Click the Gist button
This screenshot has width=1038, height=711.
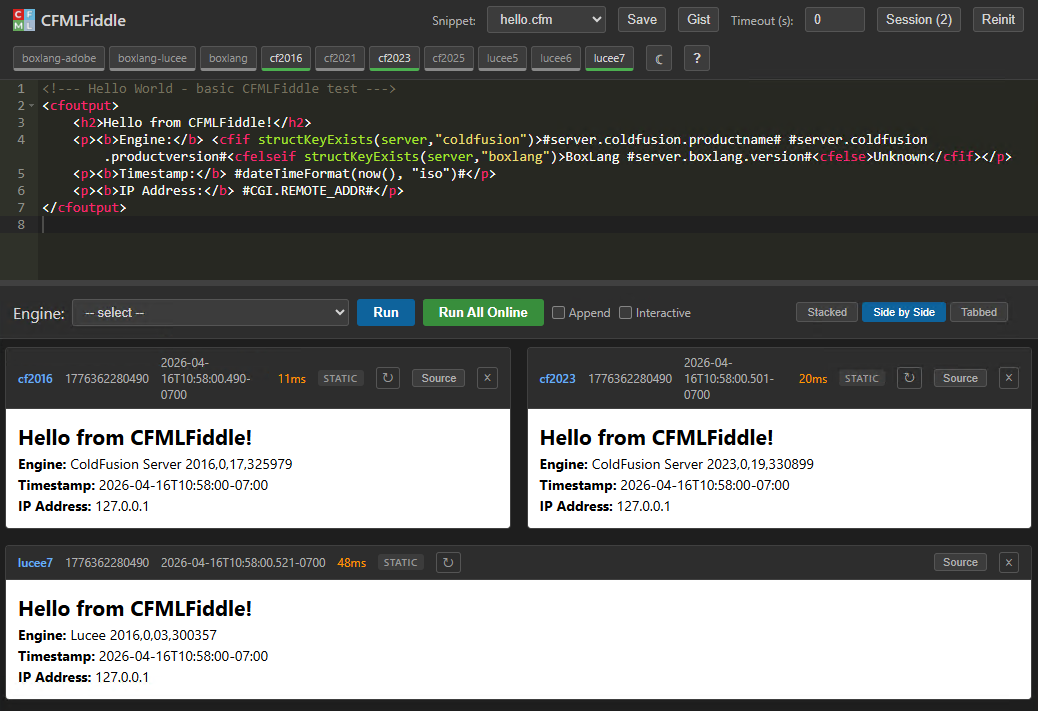coord(698,20)
